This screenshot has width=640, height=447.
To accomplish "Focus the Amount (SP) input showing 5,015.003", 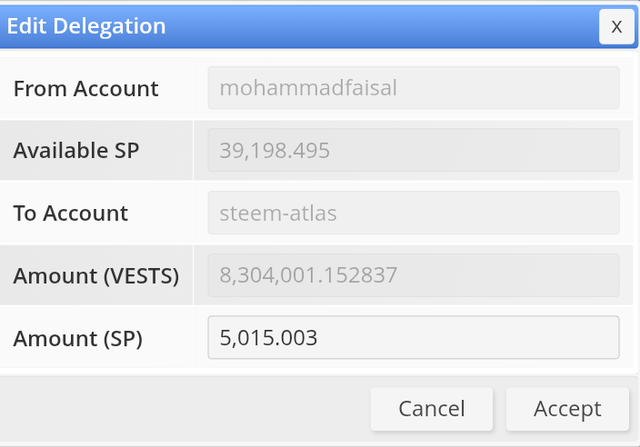I will point(413,338).
